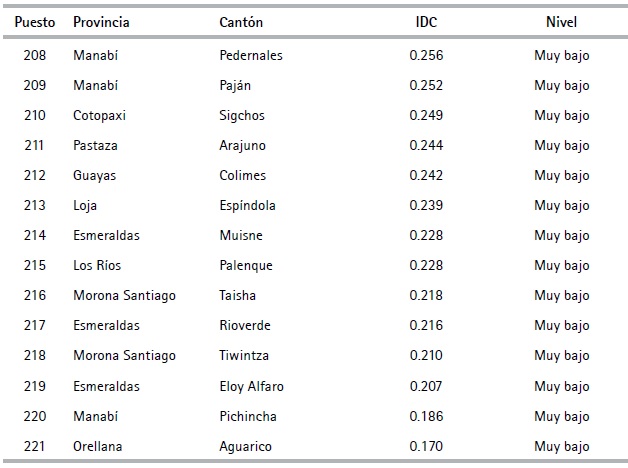Click the Cantón column header
This screenshot has height=468, width=628.
[242, 21]
